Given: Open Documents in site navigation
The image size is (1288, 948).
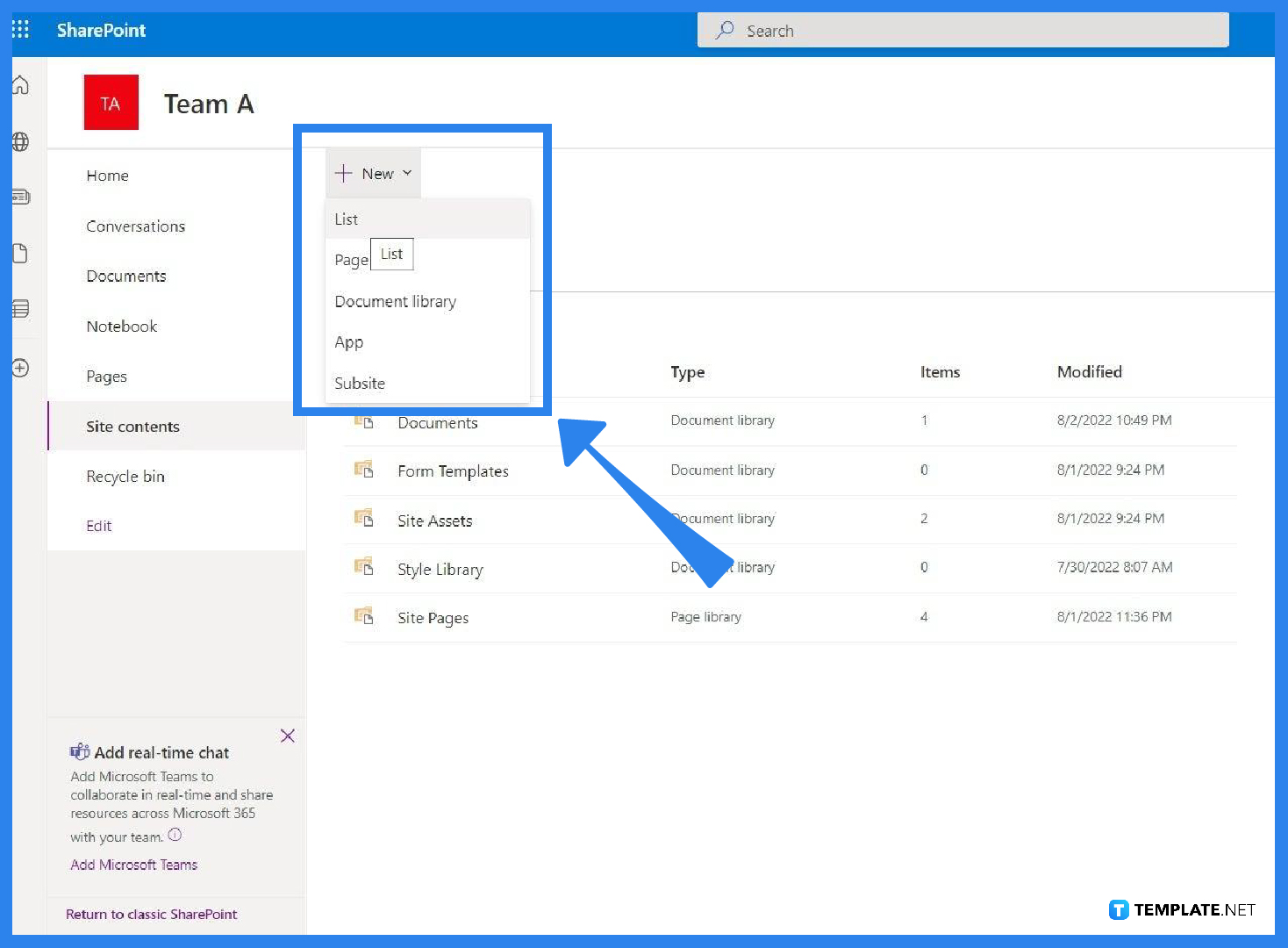Looking at the screenshot, I should click(x=126, y=276).
